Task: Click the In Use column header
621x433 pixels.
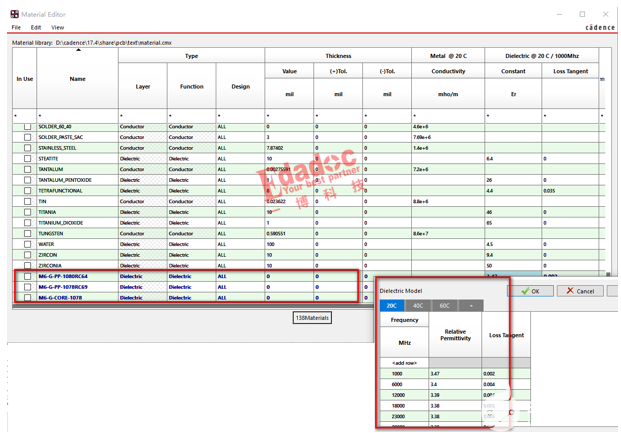Action: (x=25, y=79)
